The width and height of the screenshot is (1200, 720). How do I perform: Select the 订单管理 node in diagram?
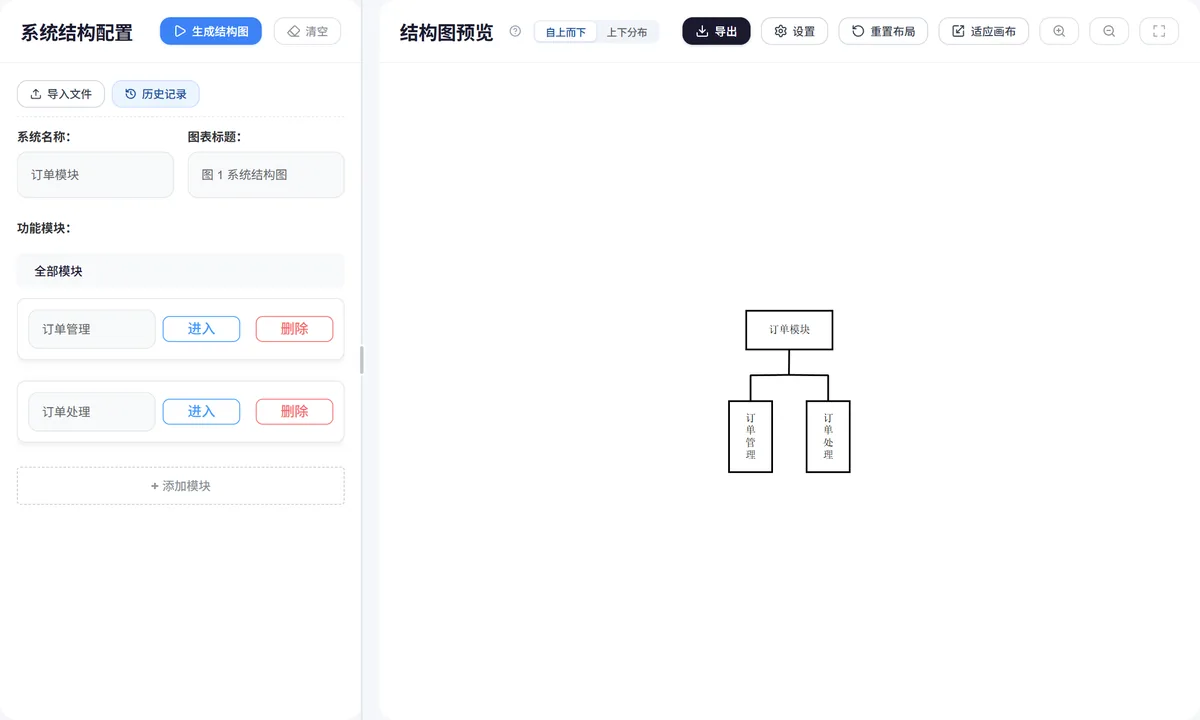pos(750,437)
